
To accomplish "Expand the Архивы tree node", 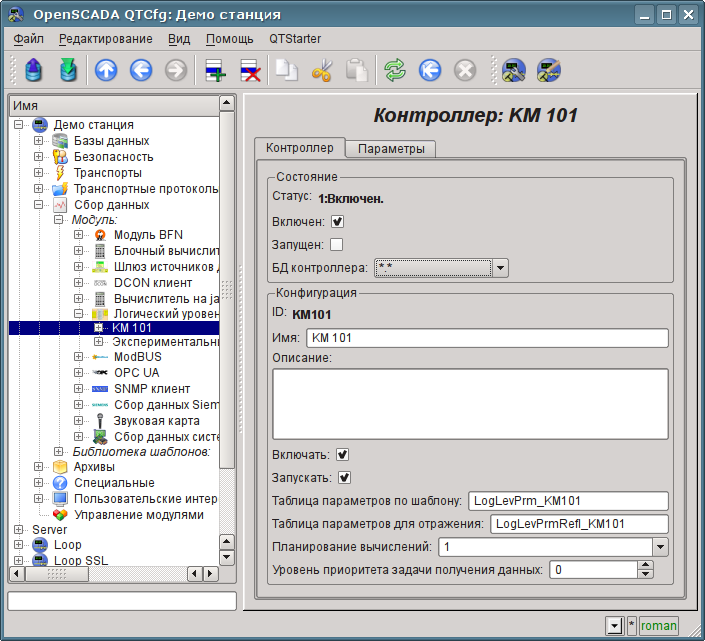I will click(x=39, y=467).
